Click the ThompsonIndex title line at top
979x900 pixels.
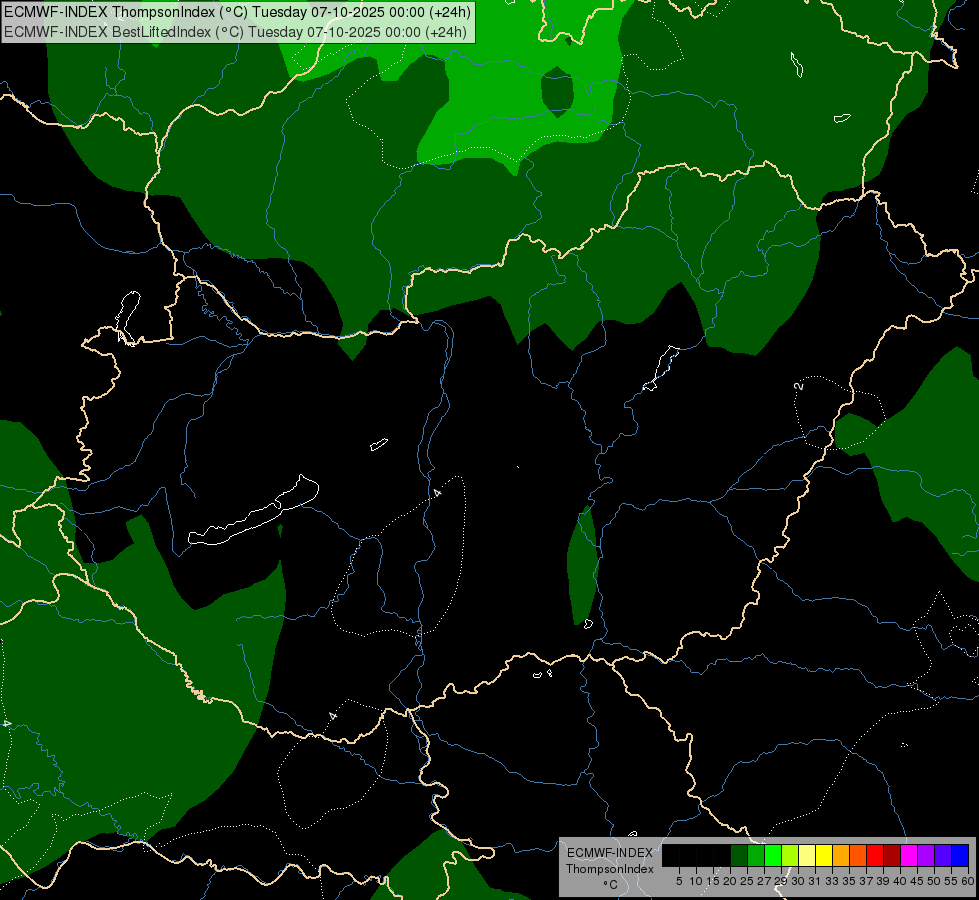tap(237, 12)
